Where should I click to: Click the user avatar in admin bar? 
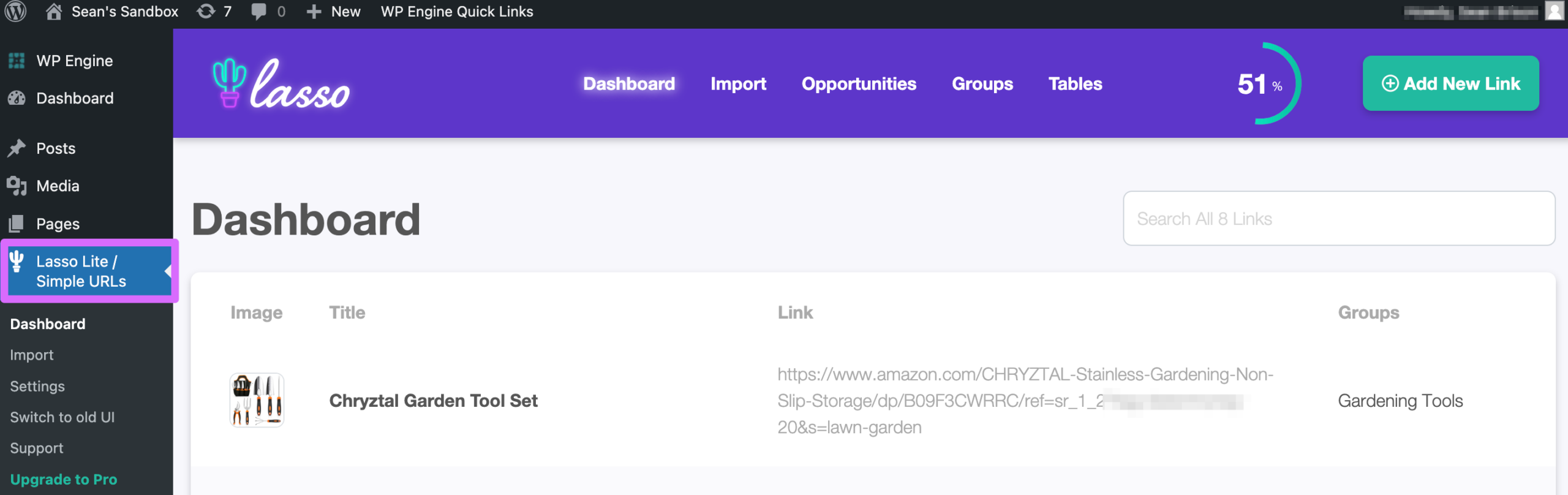(1554, 11)
